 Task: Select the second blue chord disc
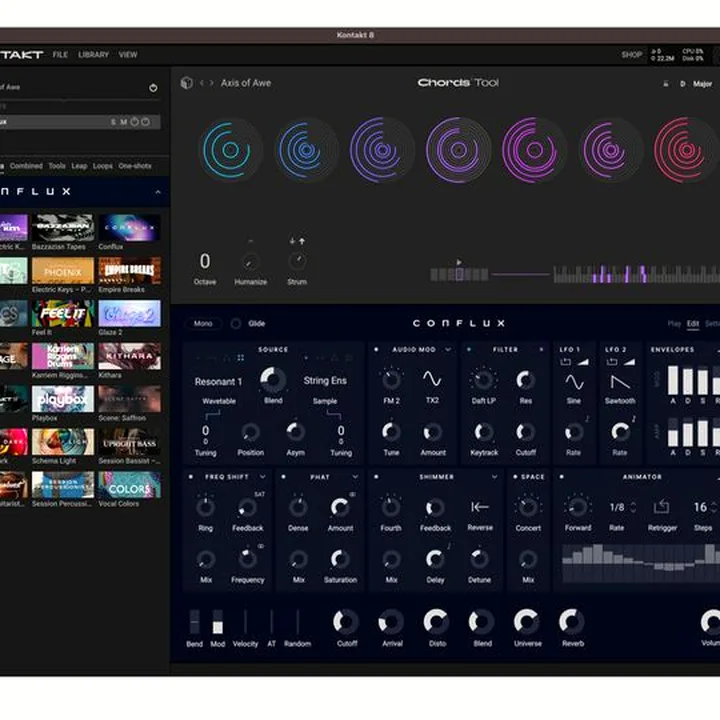(x=306, y=150)
